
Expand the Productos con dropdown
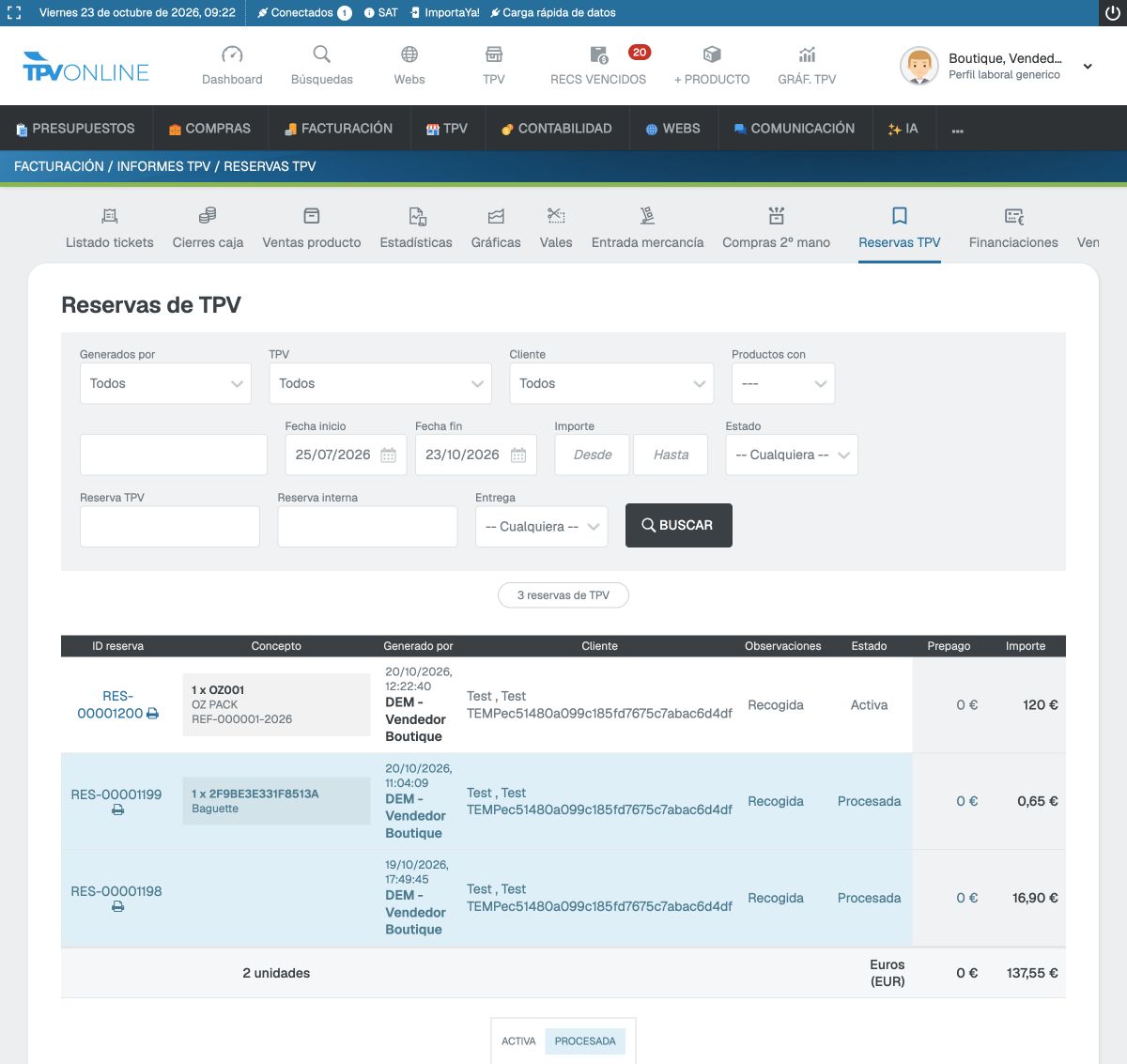click(783, 383)
